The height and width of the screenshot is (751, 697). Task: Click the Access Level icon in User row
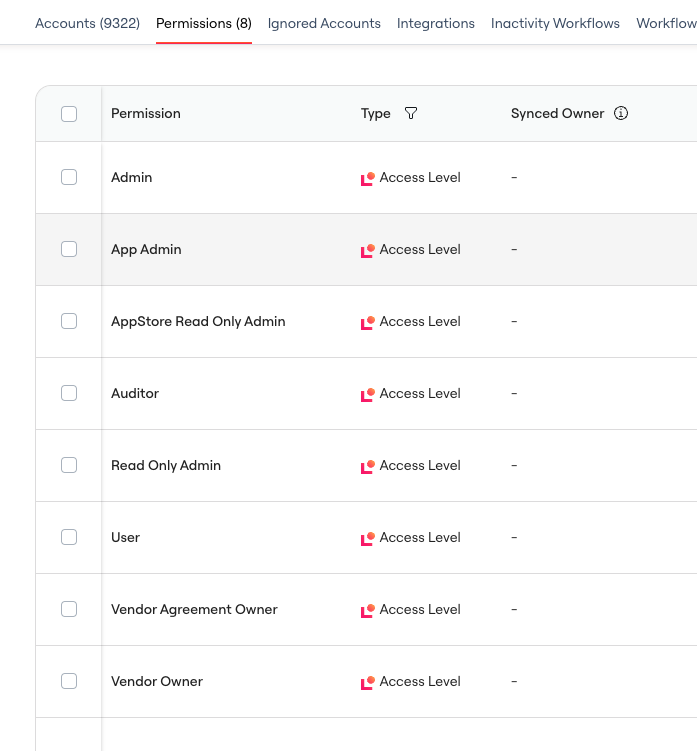[x=367, y=538]
